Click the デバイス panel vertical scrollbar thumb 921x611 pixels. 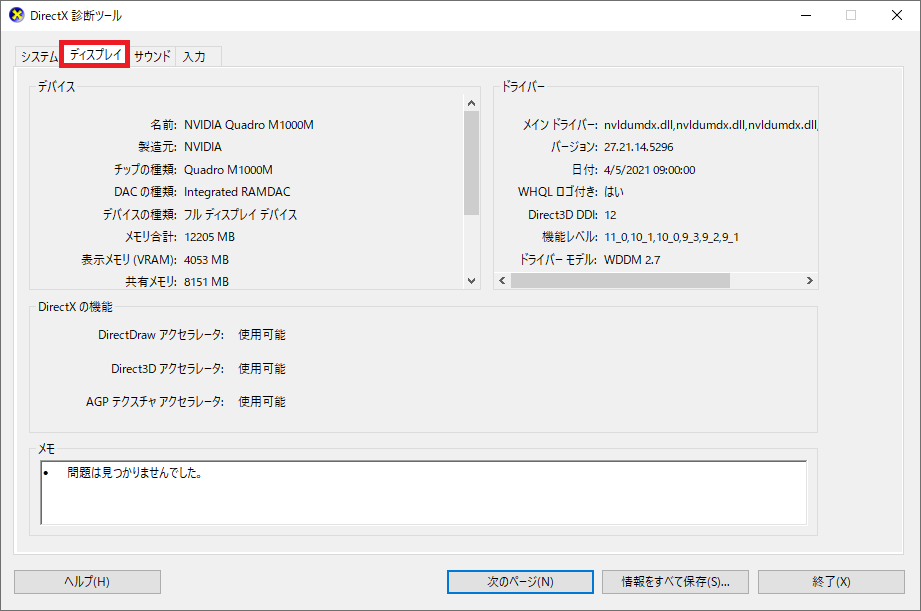click(472, 162)
